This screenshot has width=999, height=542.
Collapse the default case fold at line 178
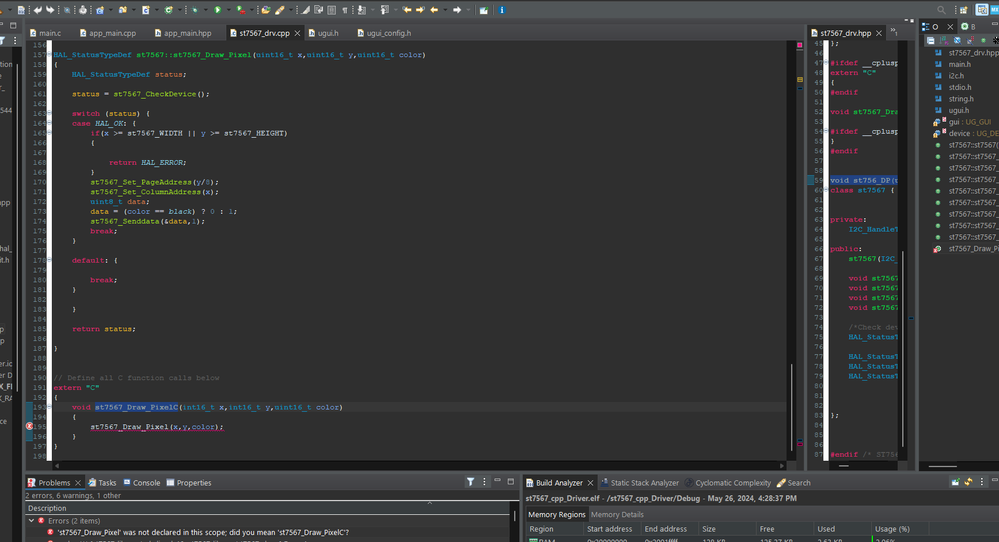point(49,260)
